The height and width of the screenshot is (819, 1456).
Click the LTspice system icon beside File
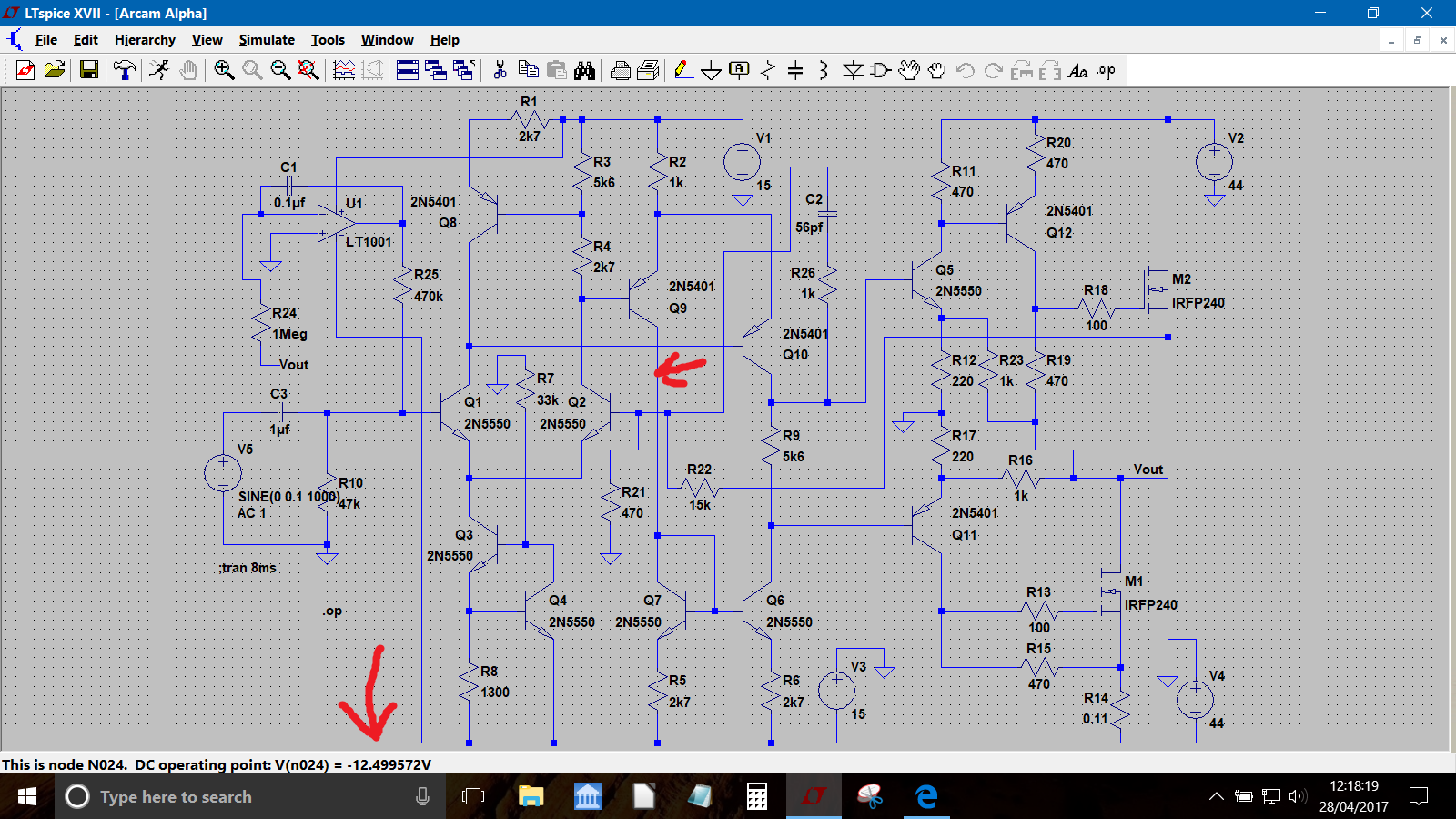click(15, 40)
